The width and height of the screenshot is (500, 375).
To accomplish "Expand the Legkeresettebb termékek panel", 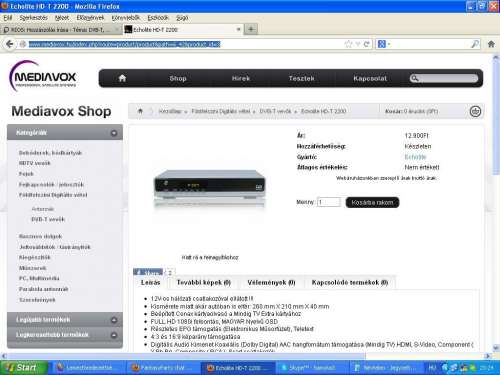I will click(x=114, y=335).
